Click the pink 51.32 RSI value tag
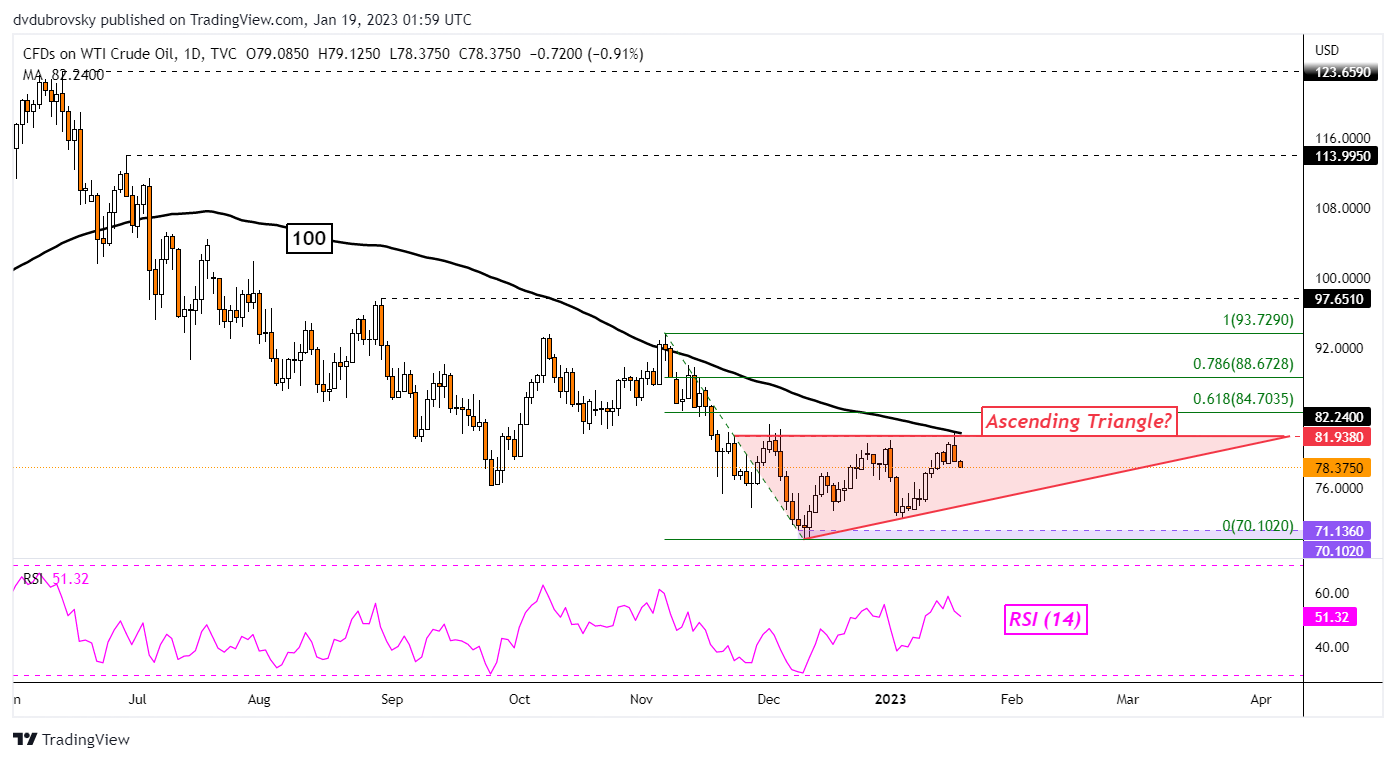This screenshot has width=1396, height=761. [x=1331, y=618]
